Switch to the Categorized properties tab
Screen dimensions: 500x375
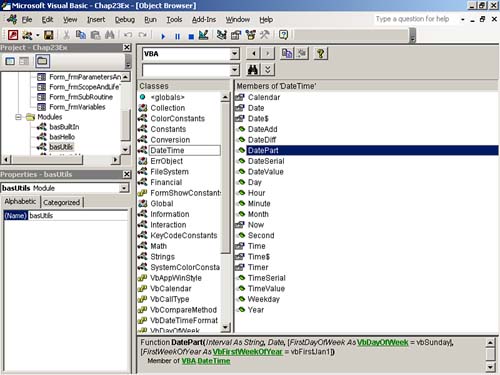coord(62,202)
